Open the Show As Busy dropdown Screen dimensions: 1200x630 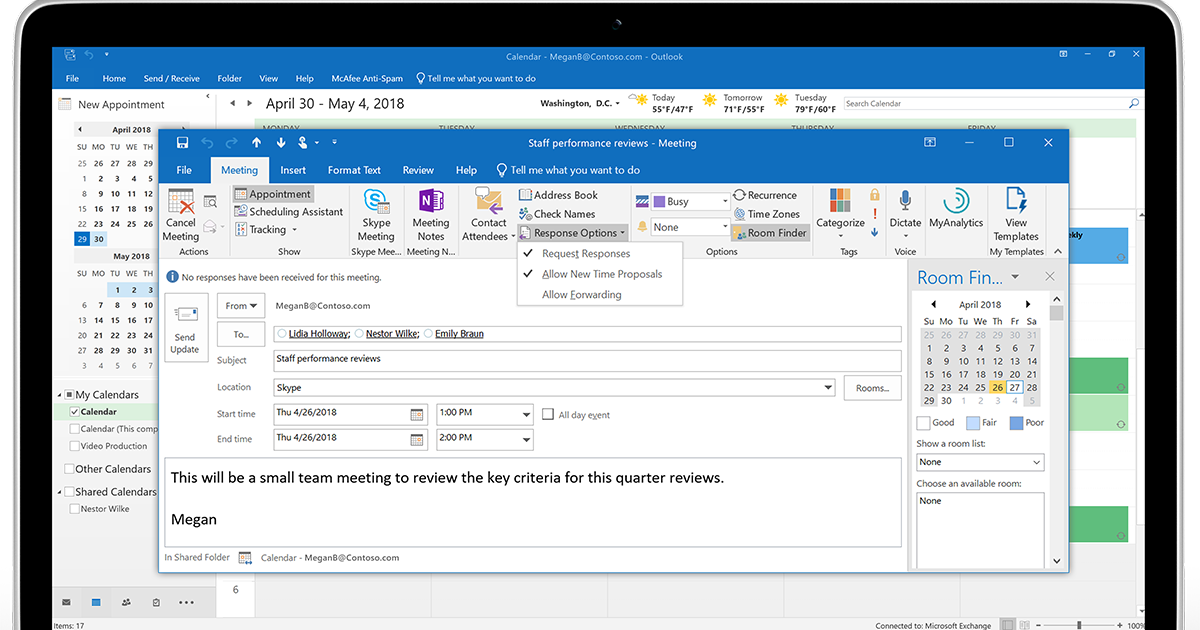coord(725,201)
